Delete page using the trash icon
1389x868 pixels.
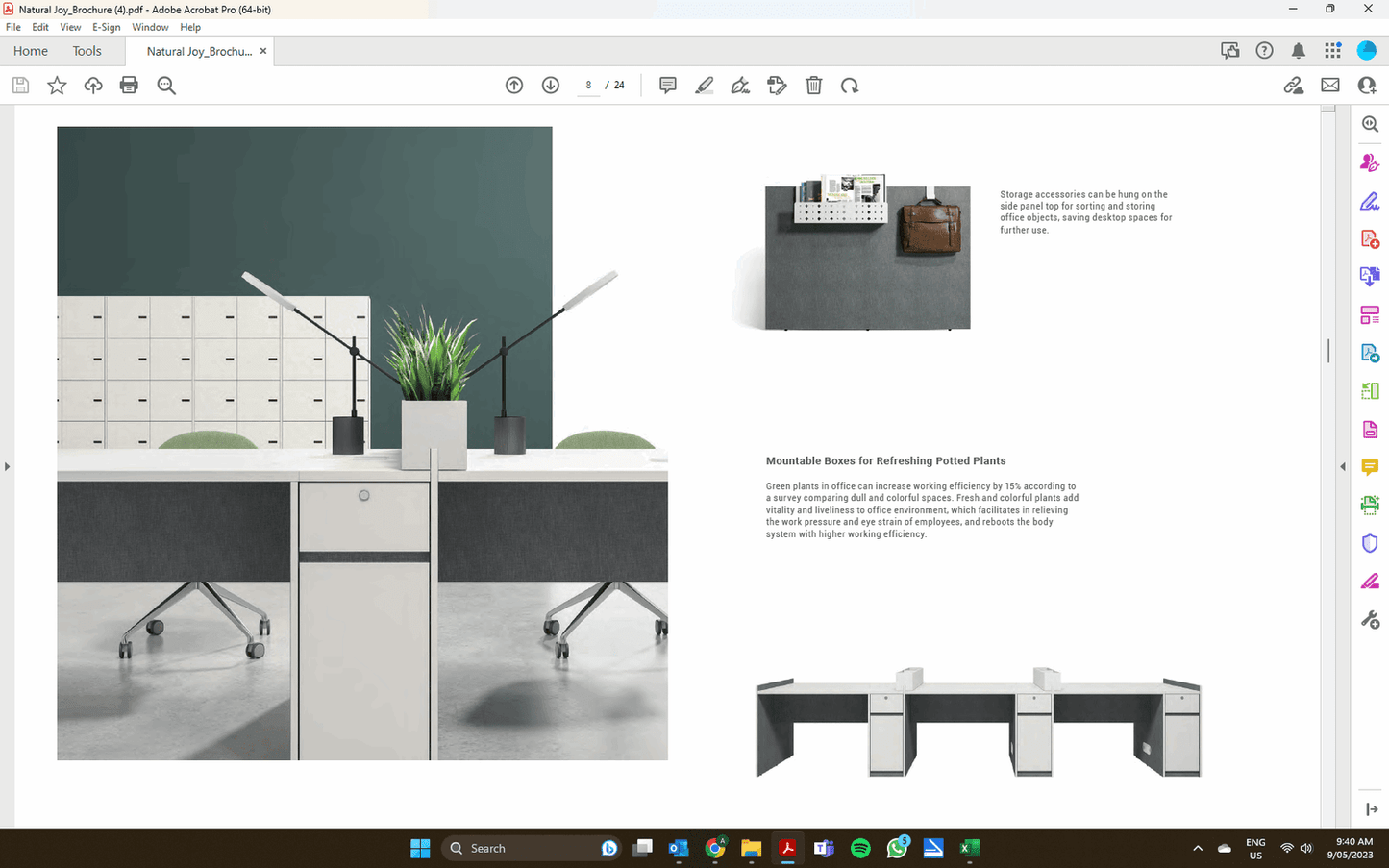[814, 86]
